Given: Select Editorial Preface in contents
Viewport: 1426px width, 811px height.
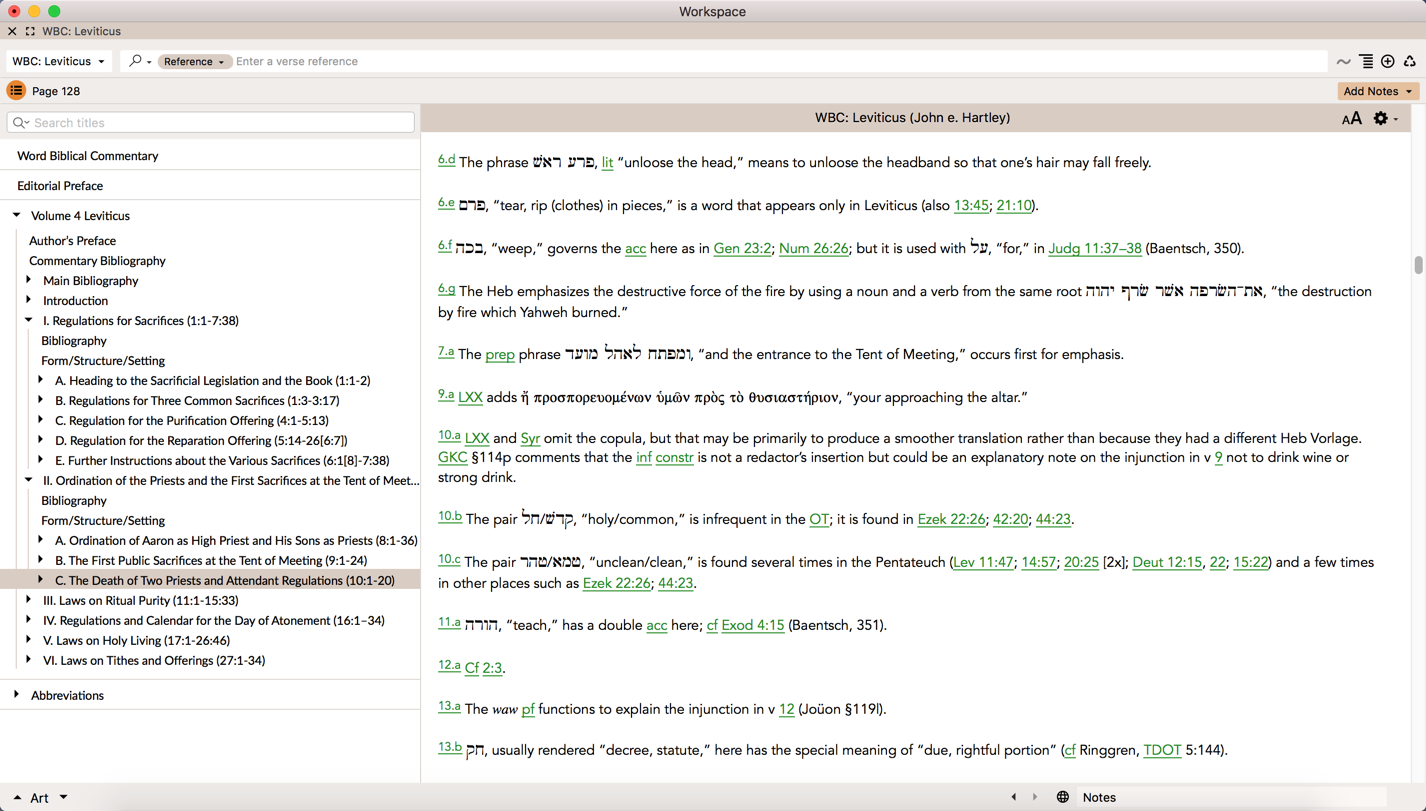Looking at the screenshot, I should (60, 186).
